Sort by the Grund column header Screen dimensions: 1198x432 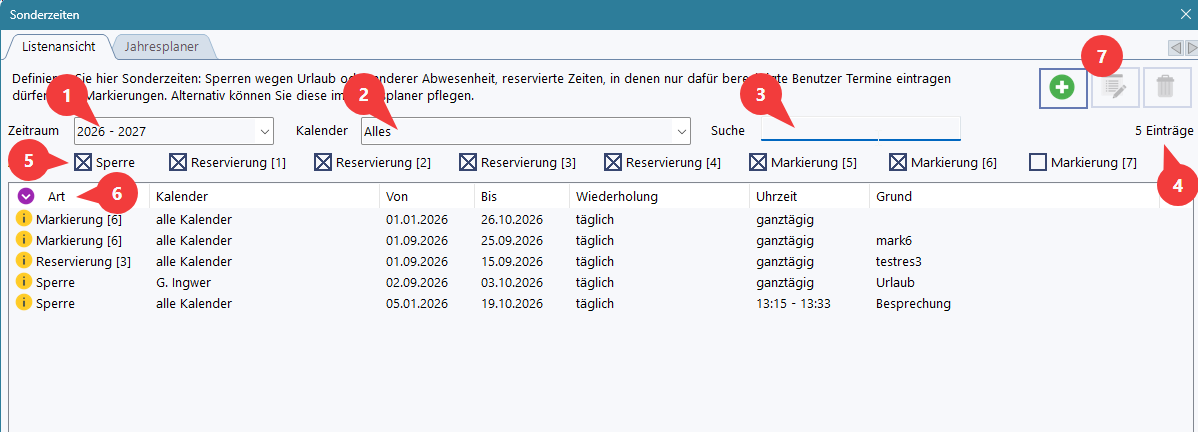pyautogui.click(x=1015, y=197)
